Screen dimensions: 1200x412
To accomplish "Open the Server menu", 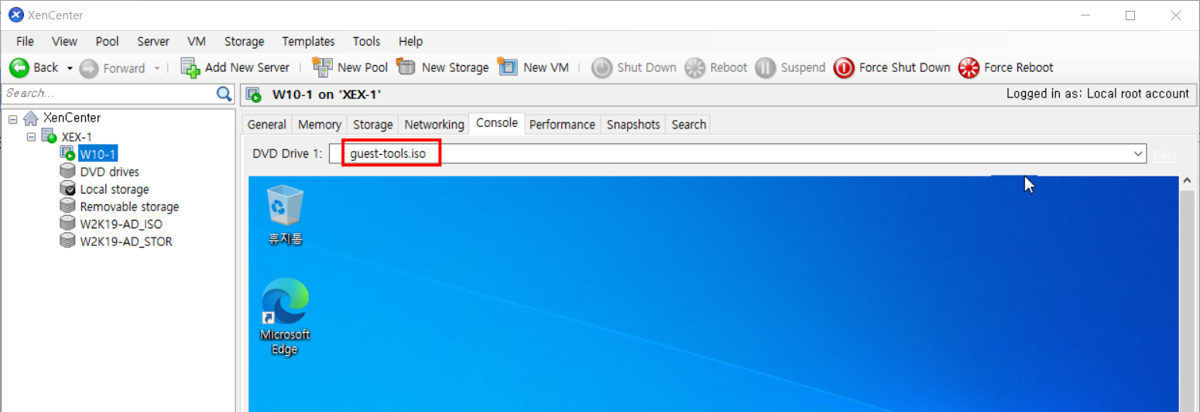I will coord(153,41).
